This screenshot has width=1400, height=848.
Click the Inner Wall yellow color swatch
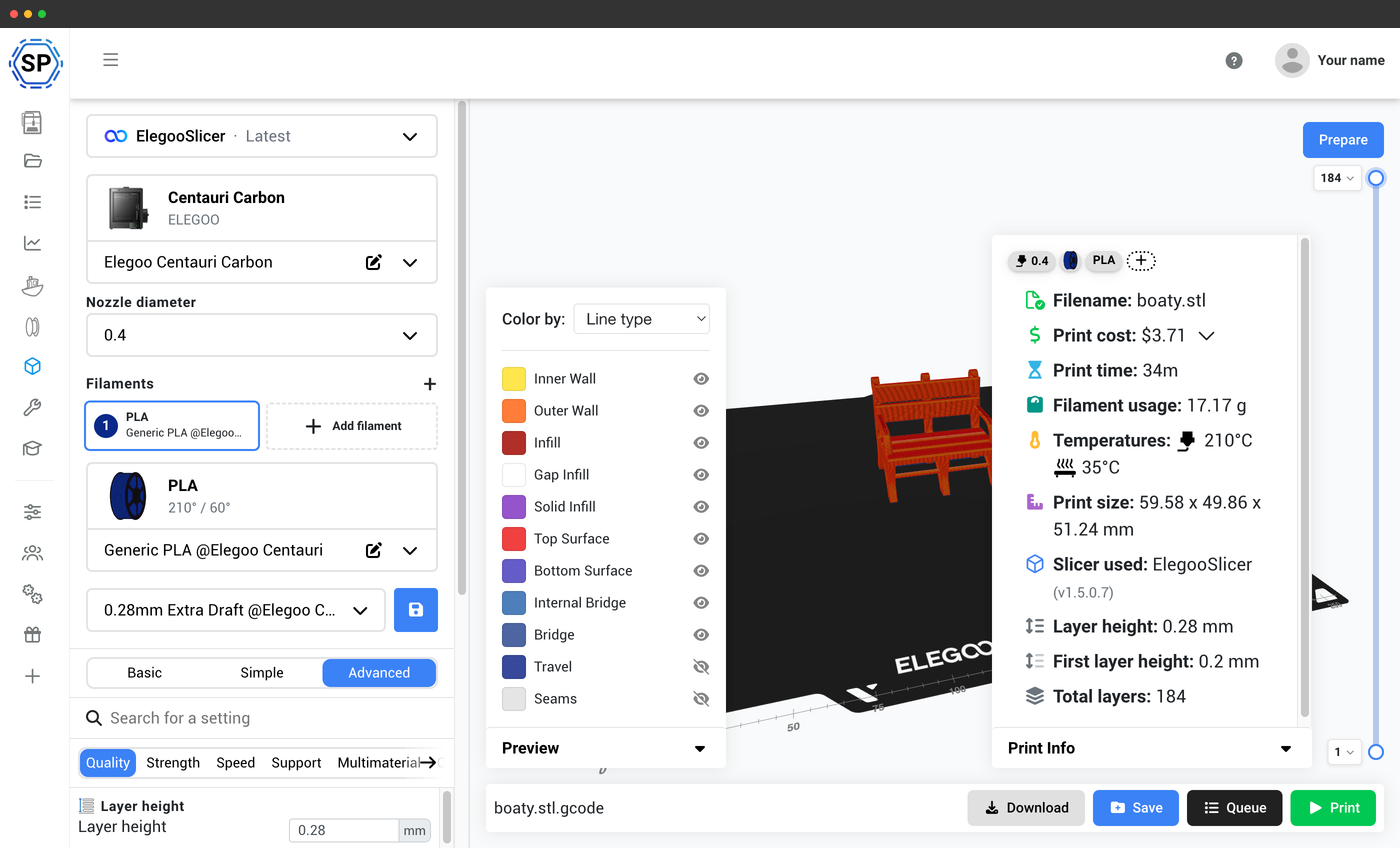pyautogui.click(x=514, y=379)
